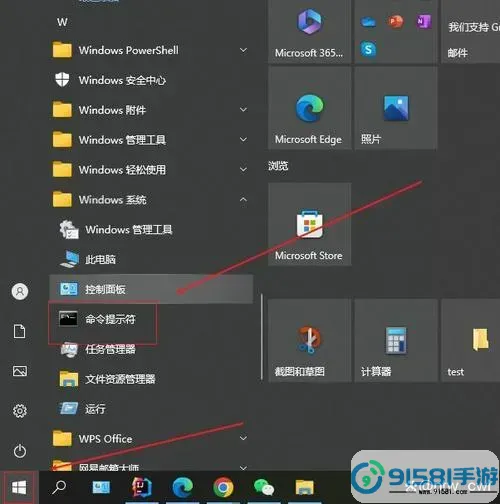This screenshot has width=500, height=504.
Task: Open Control Panel from the taskbar
Action: pos(101,487)
